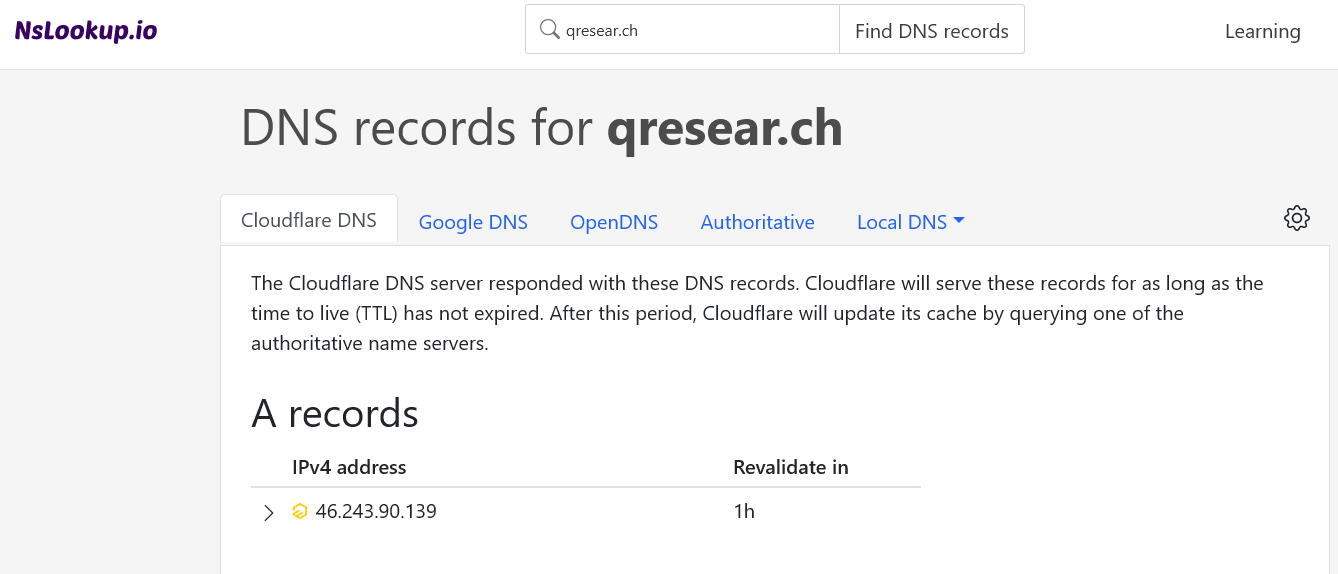Click the magnifier icon in search box
This screenshot has height=574, width=1338.
point(549,29)
